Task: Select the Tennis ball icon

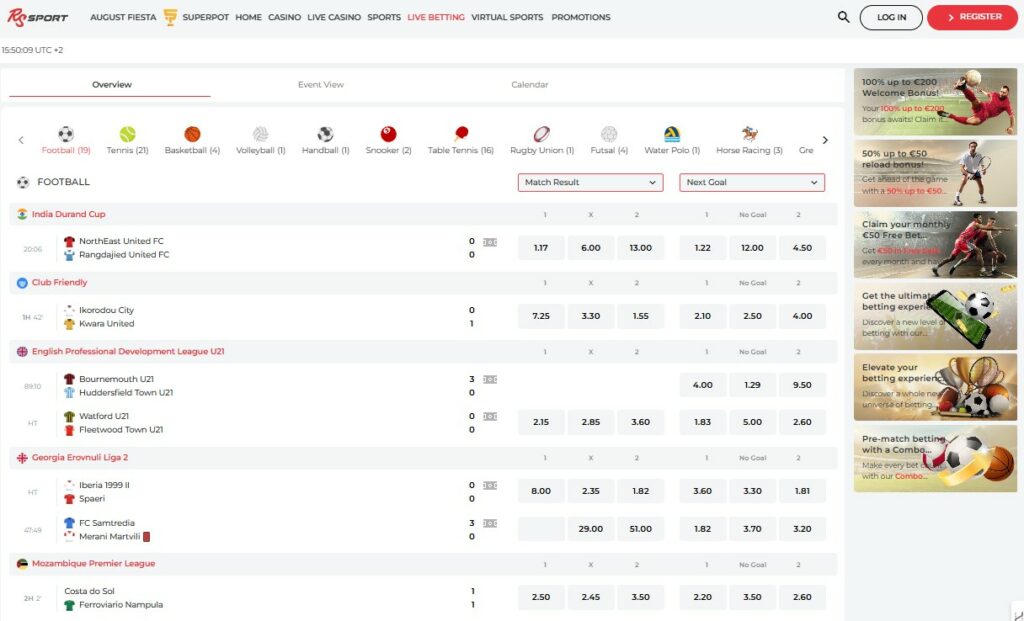Action: tap(127, 134)
